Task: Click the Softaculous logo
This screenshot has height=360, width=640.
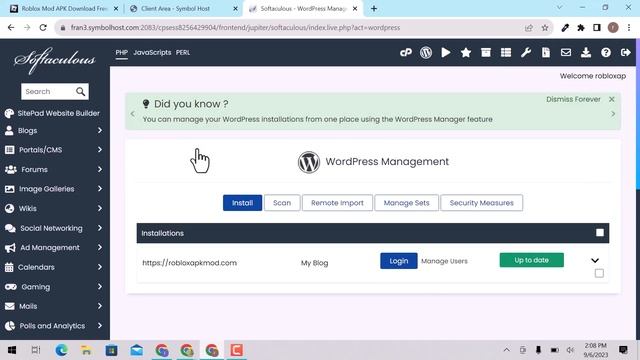Action: (x=55, y=60)
